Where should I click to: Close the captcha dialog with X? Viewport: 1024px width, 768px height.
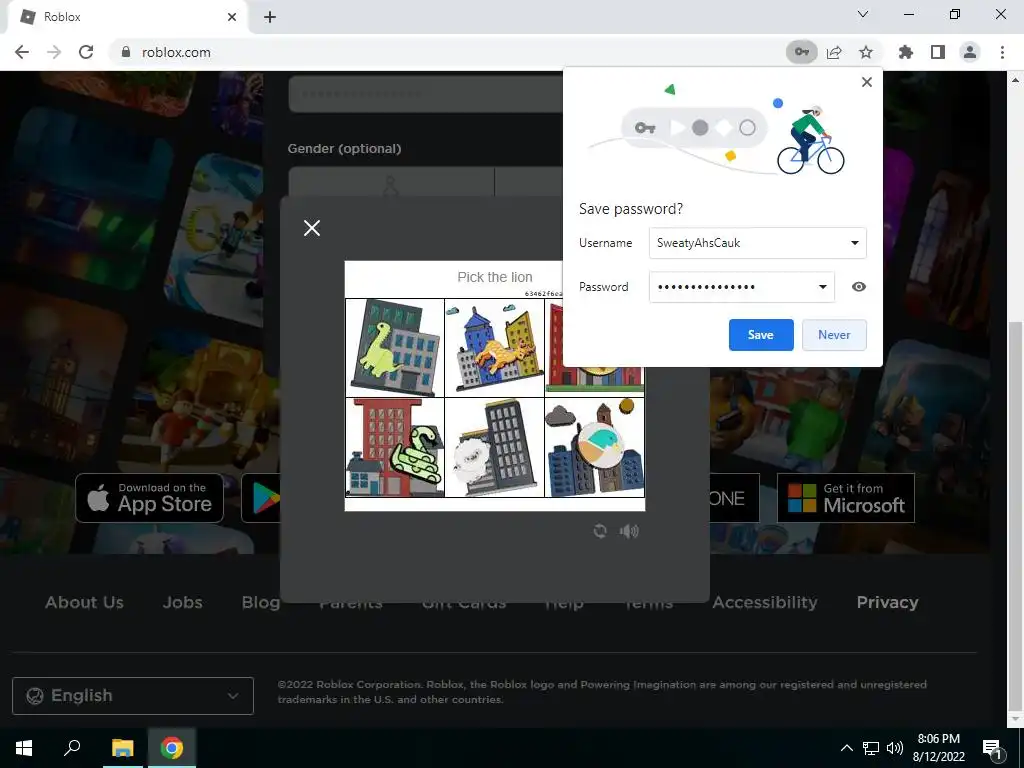312,228
